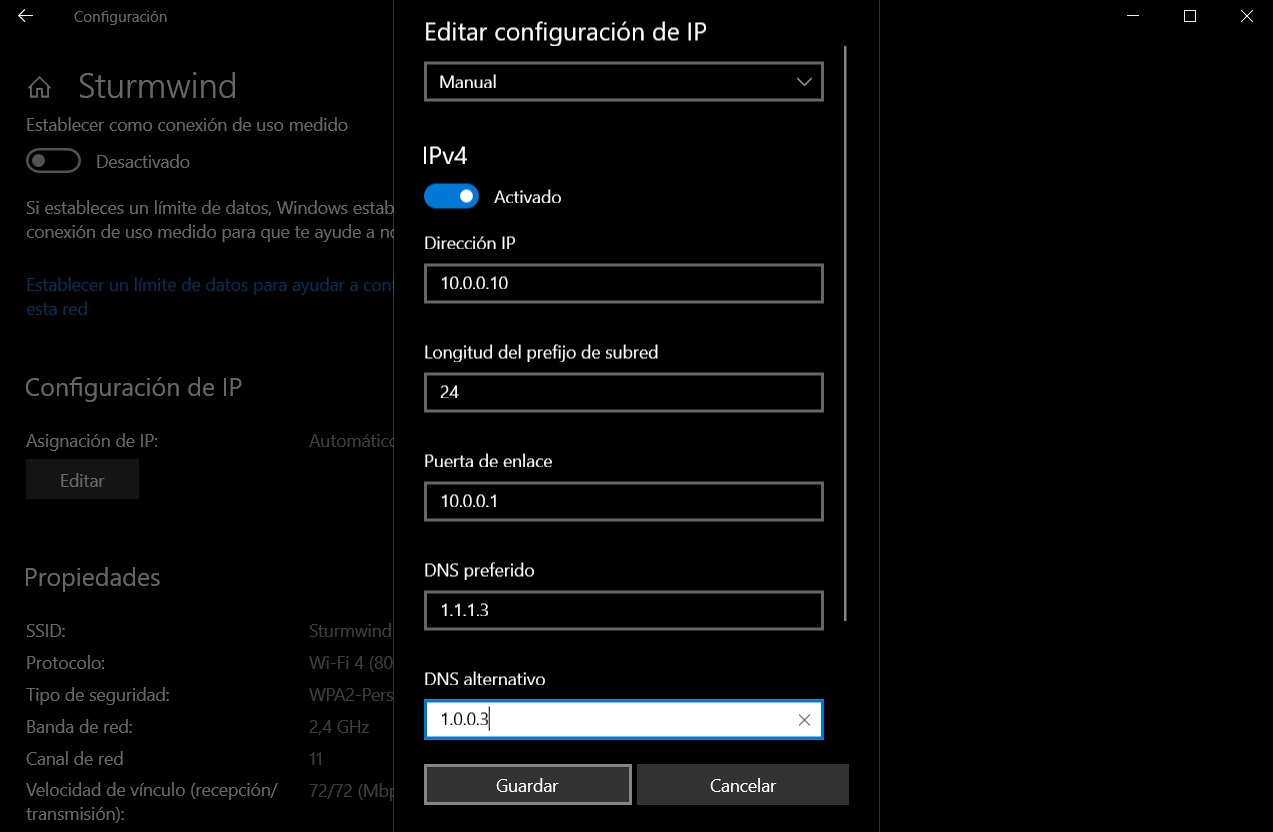Close the Configuración window
Viewport: 1273px width, 832px height.
[1245, 17]
